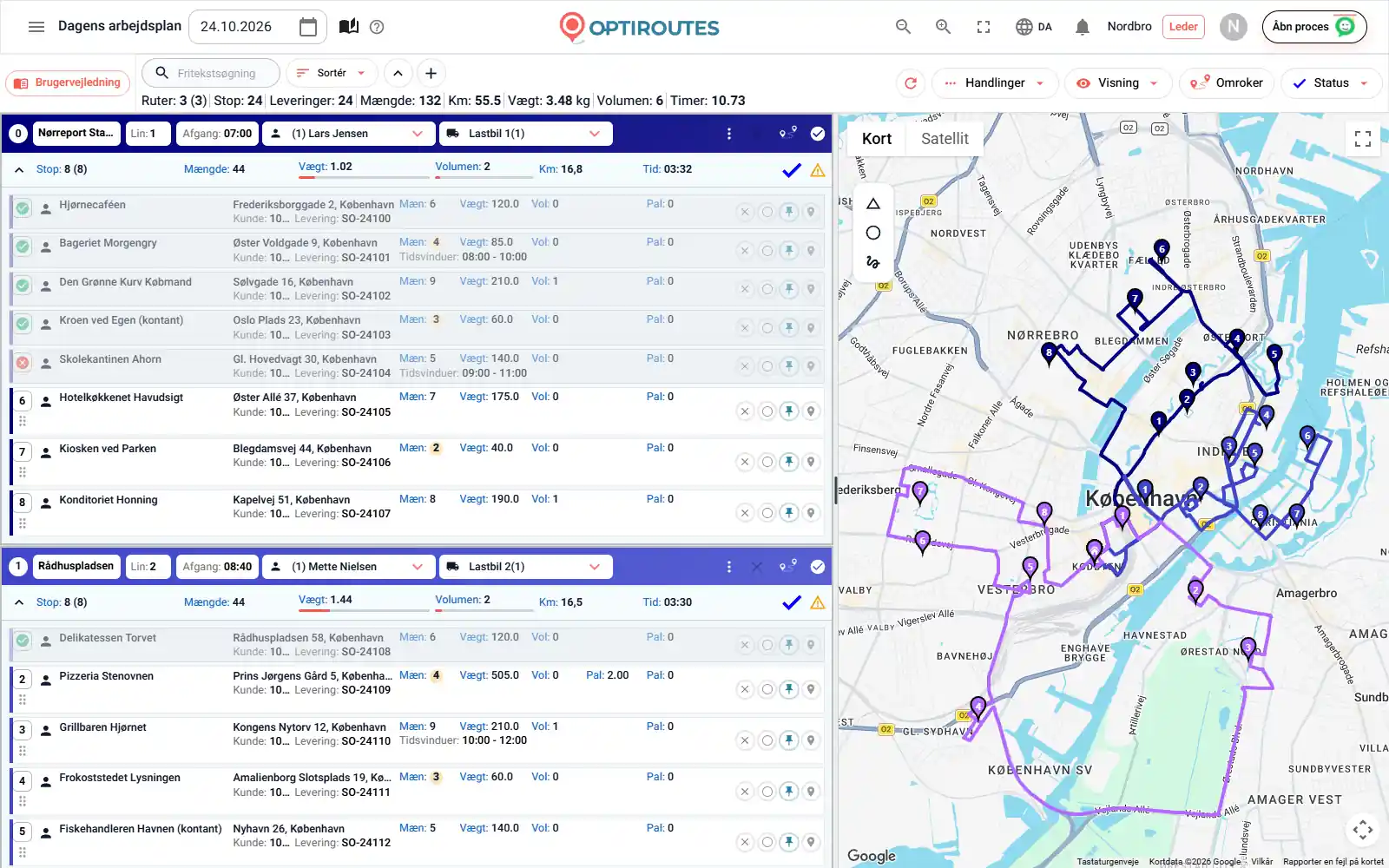Open vehicle dropdown Lastbil 2(1)
The image size is (1389, 868).
point(525,567)
